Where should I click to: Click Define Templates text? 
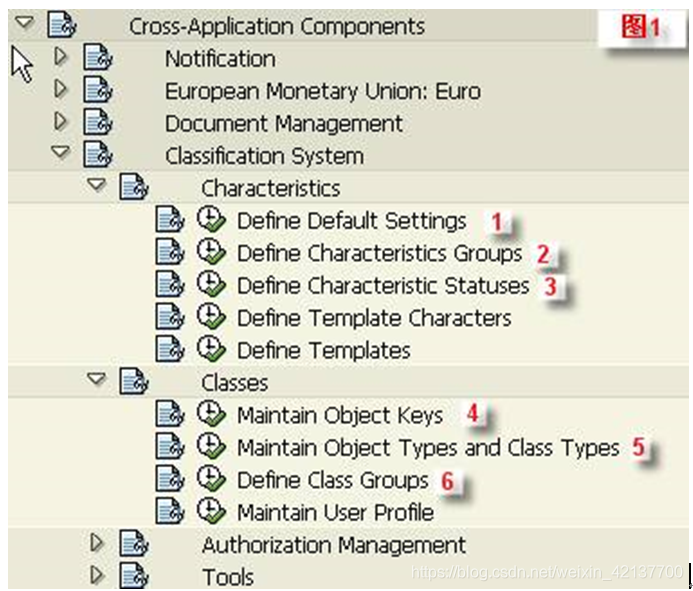(x=324, y=351)
